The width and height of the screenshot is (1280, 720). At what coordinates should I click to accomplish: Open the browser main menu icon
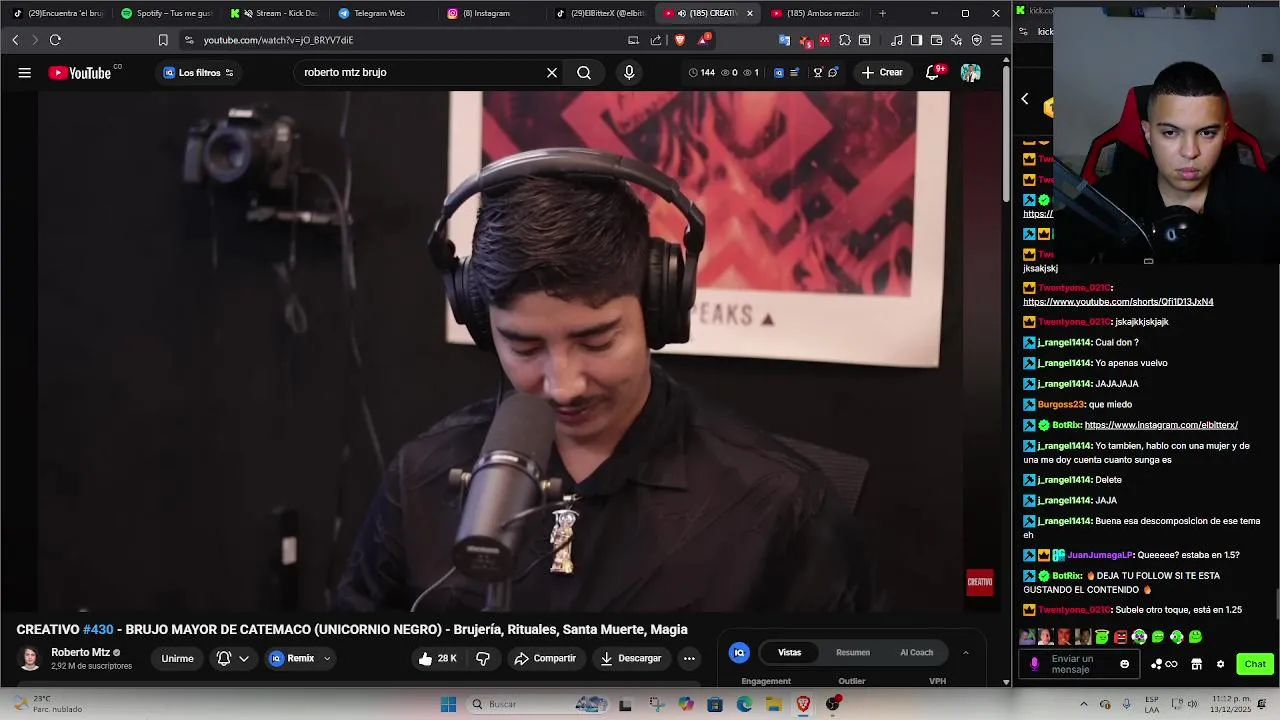pyautogui.click(x=996, y=40)
